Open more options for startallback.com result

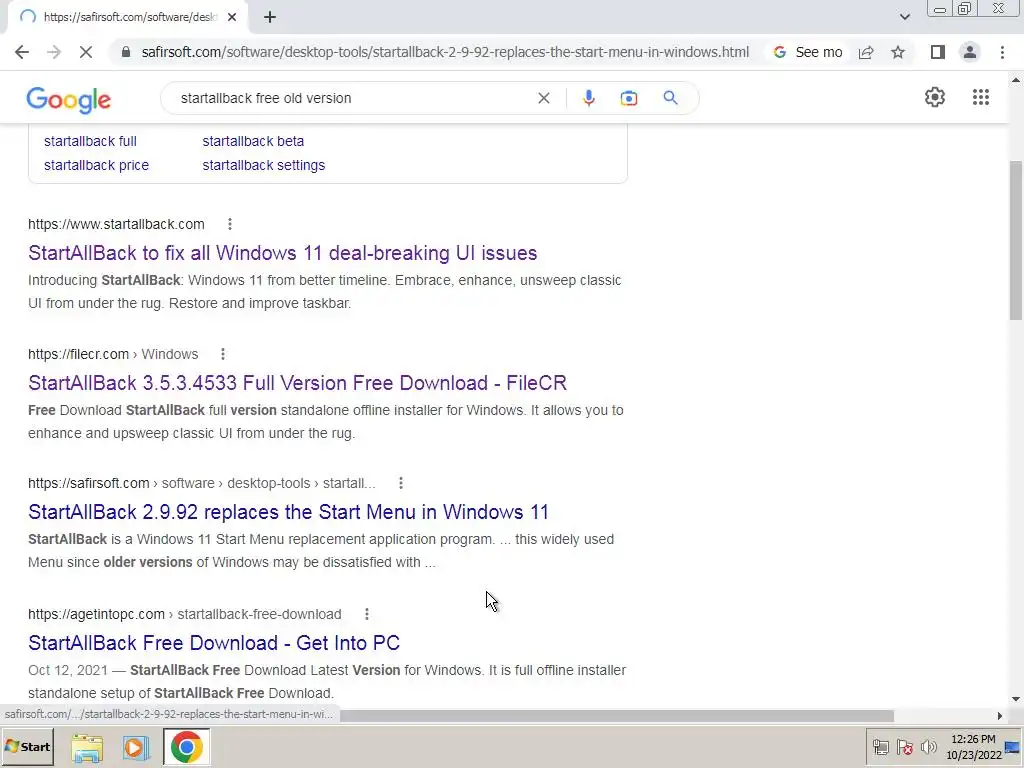click(x=230, y=224)
